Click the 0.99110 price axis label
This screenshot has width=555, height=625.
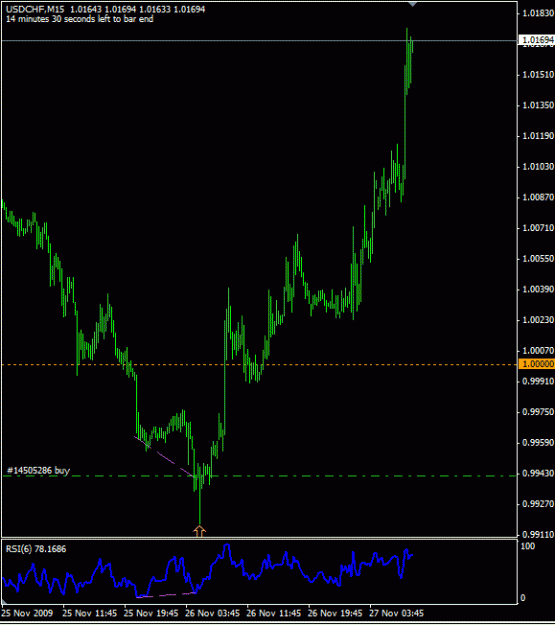(x=538, y=535)
